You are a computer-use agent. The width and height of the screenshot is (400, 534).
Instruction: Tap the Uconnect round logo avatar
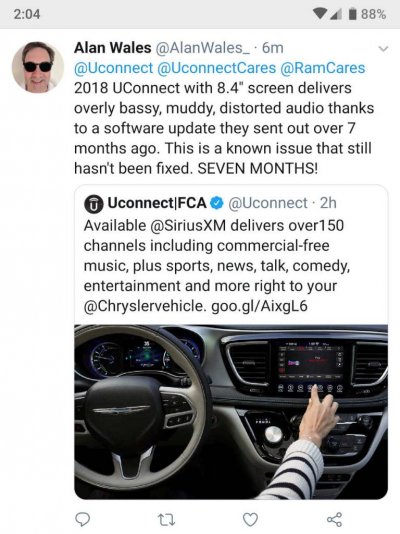[94, 204]
